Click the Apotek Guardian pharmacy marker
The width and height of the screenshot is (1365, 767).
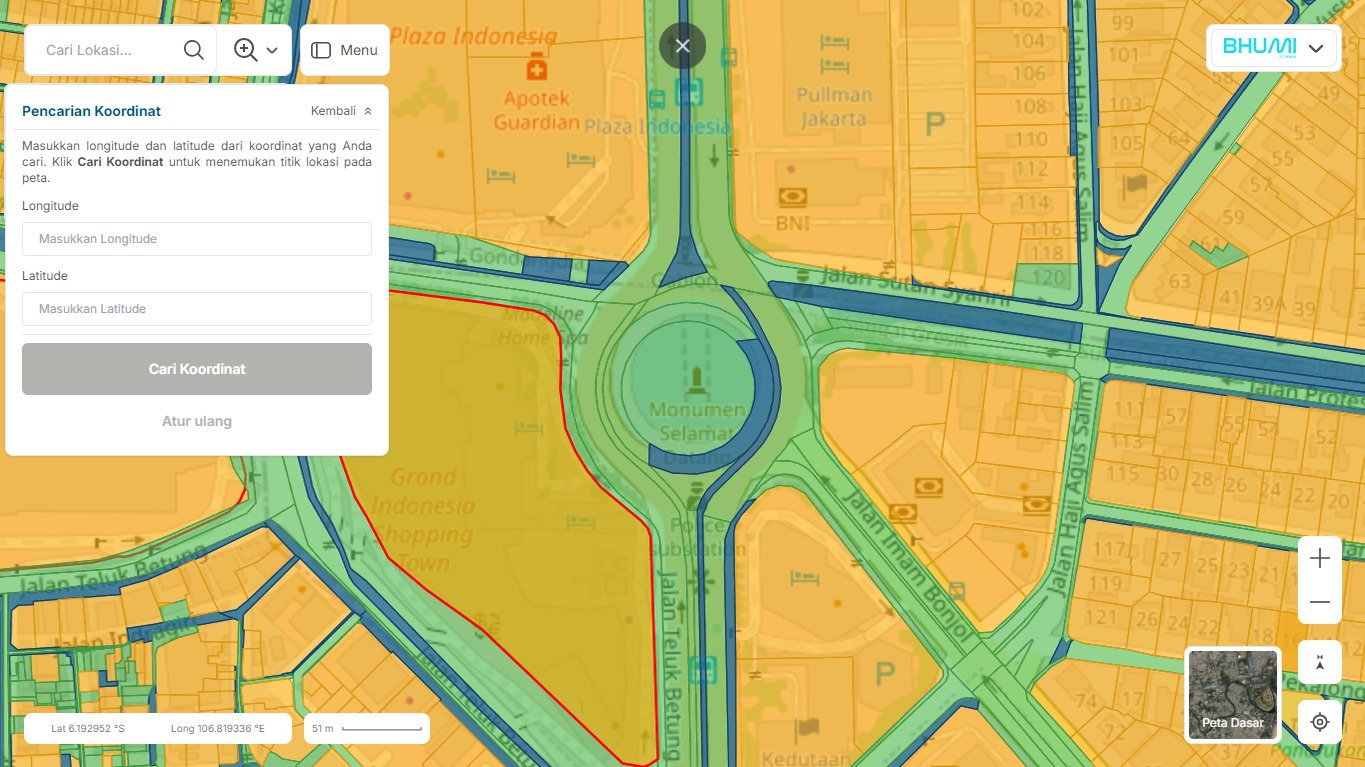tap(537, 69)
